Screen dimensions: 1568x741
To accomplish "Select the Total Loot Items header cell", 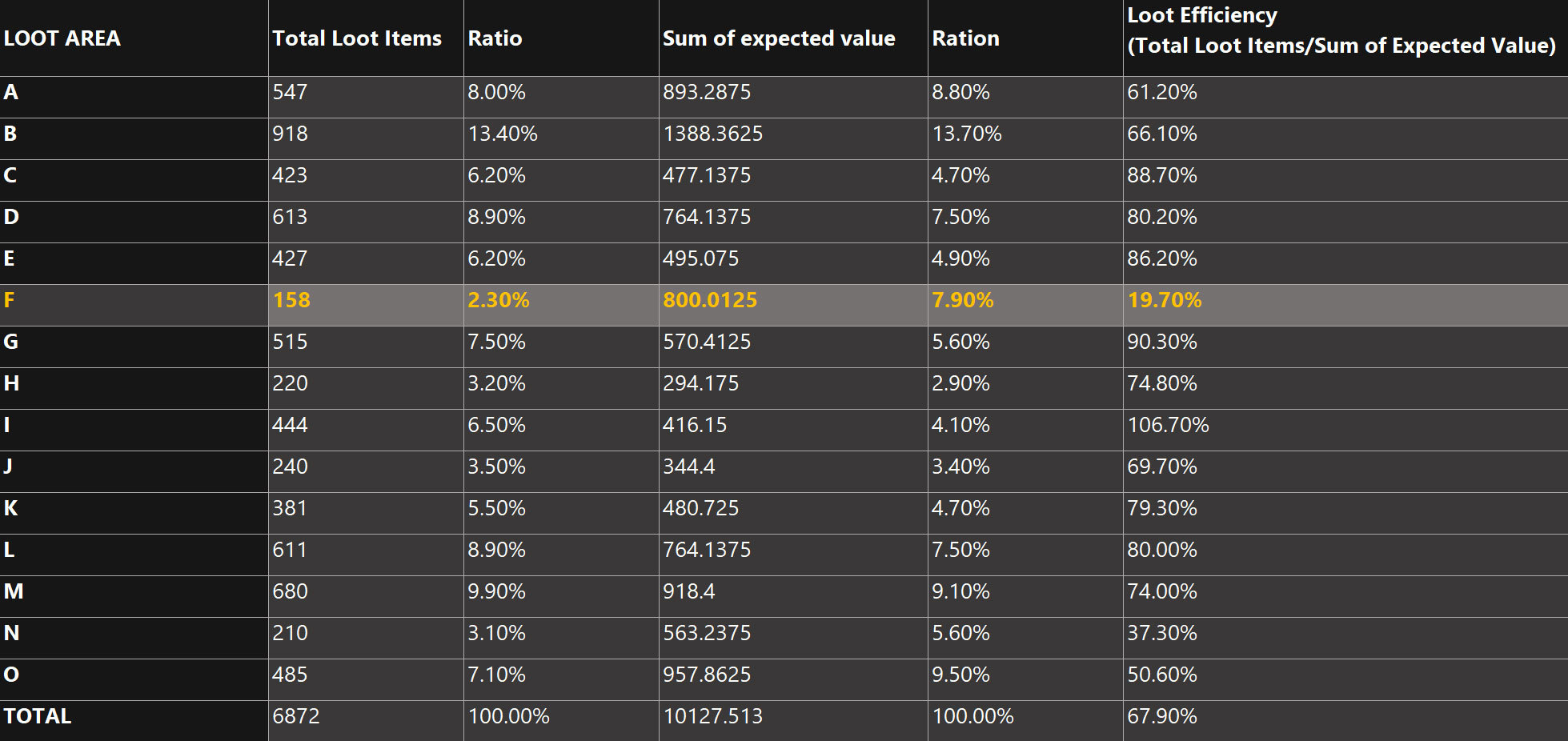I will pos(357,38).
